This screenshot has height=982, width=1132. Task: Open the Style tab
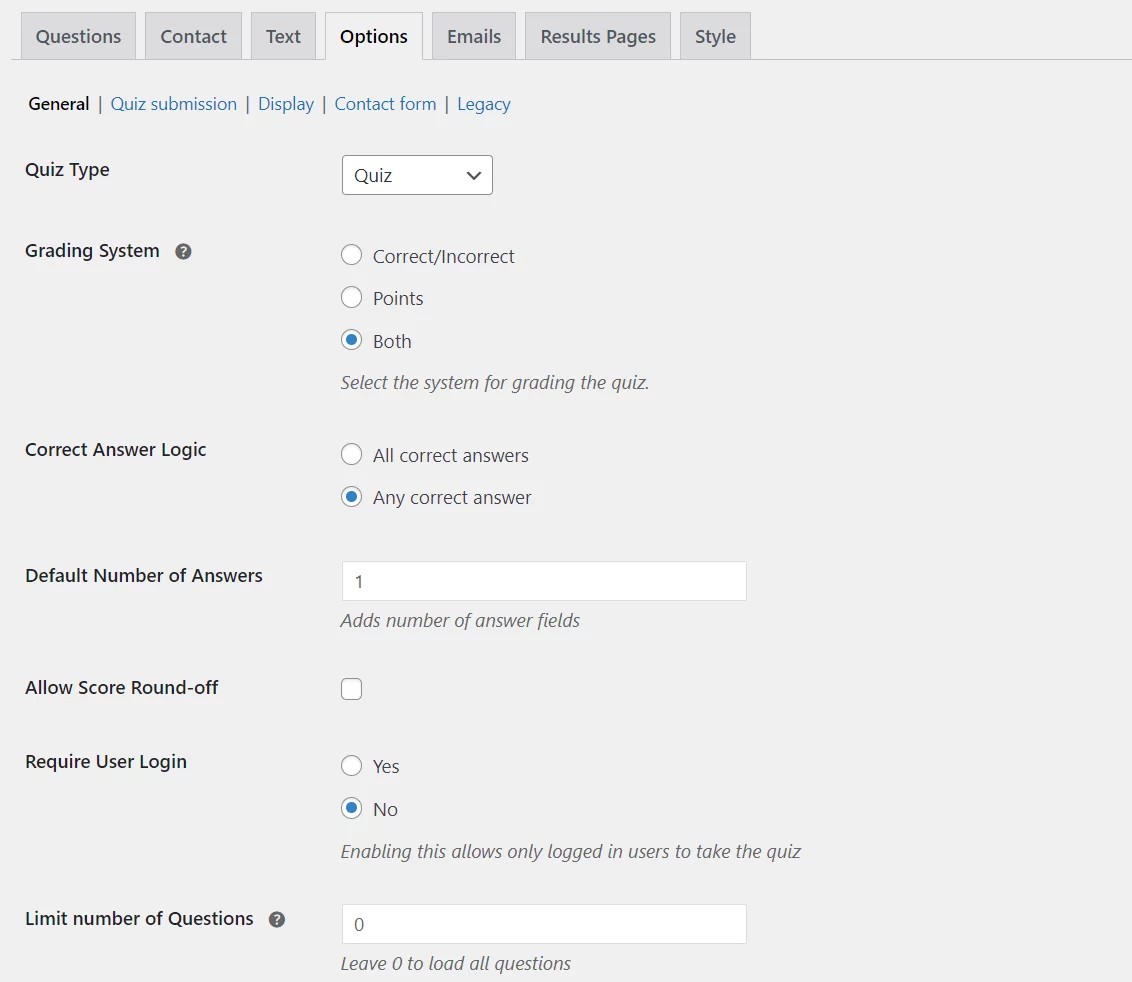pos(714,36)
